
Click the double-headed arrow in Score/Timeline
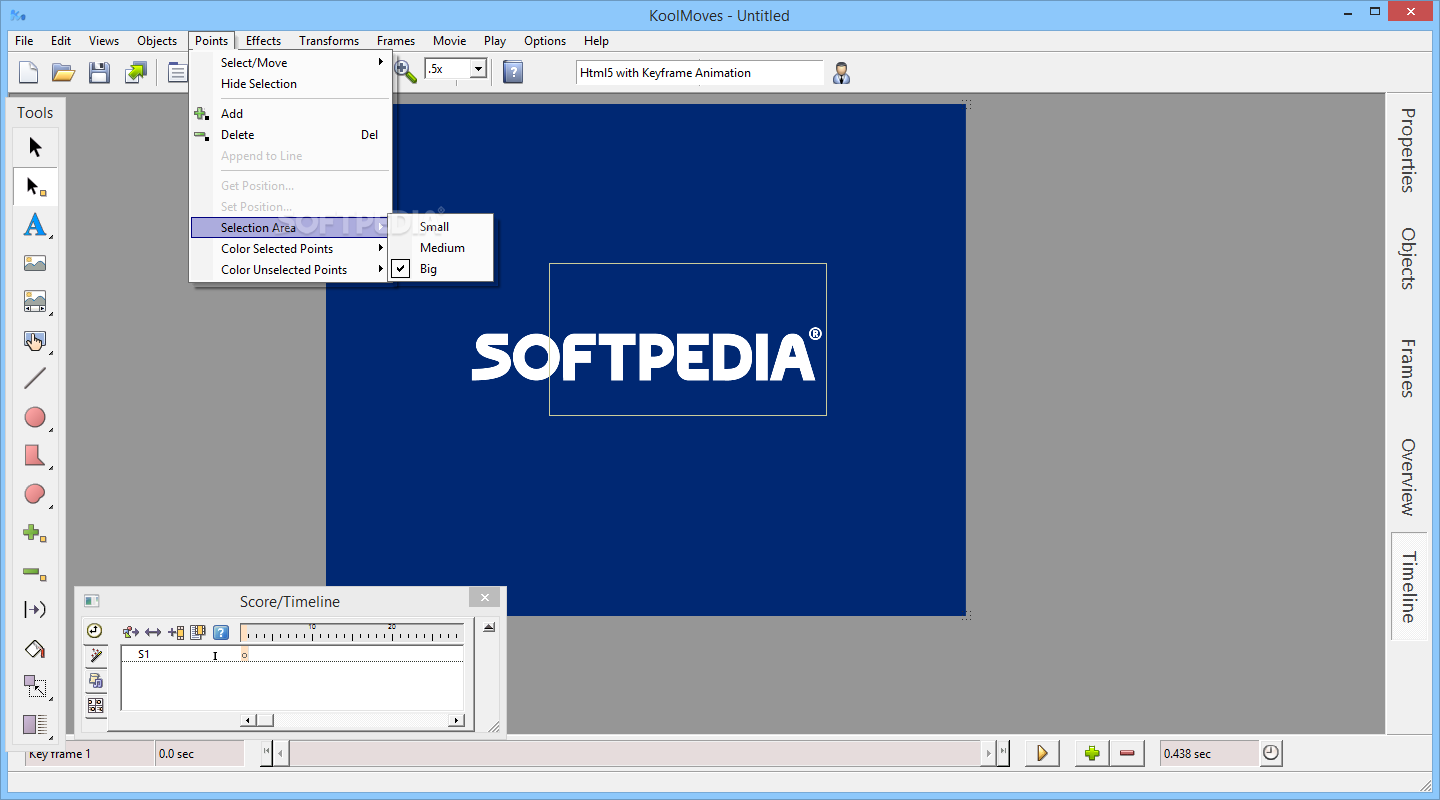pos(153,632)
